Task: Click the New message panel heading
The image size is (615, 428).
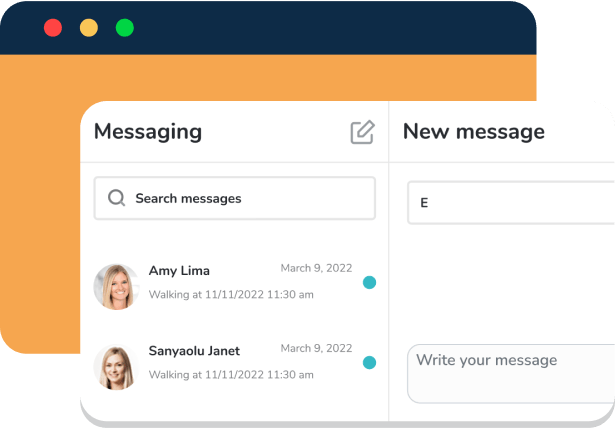Action: (x=474, y=131)
